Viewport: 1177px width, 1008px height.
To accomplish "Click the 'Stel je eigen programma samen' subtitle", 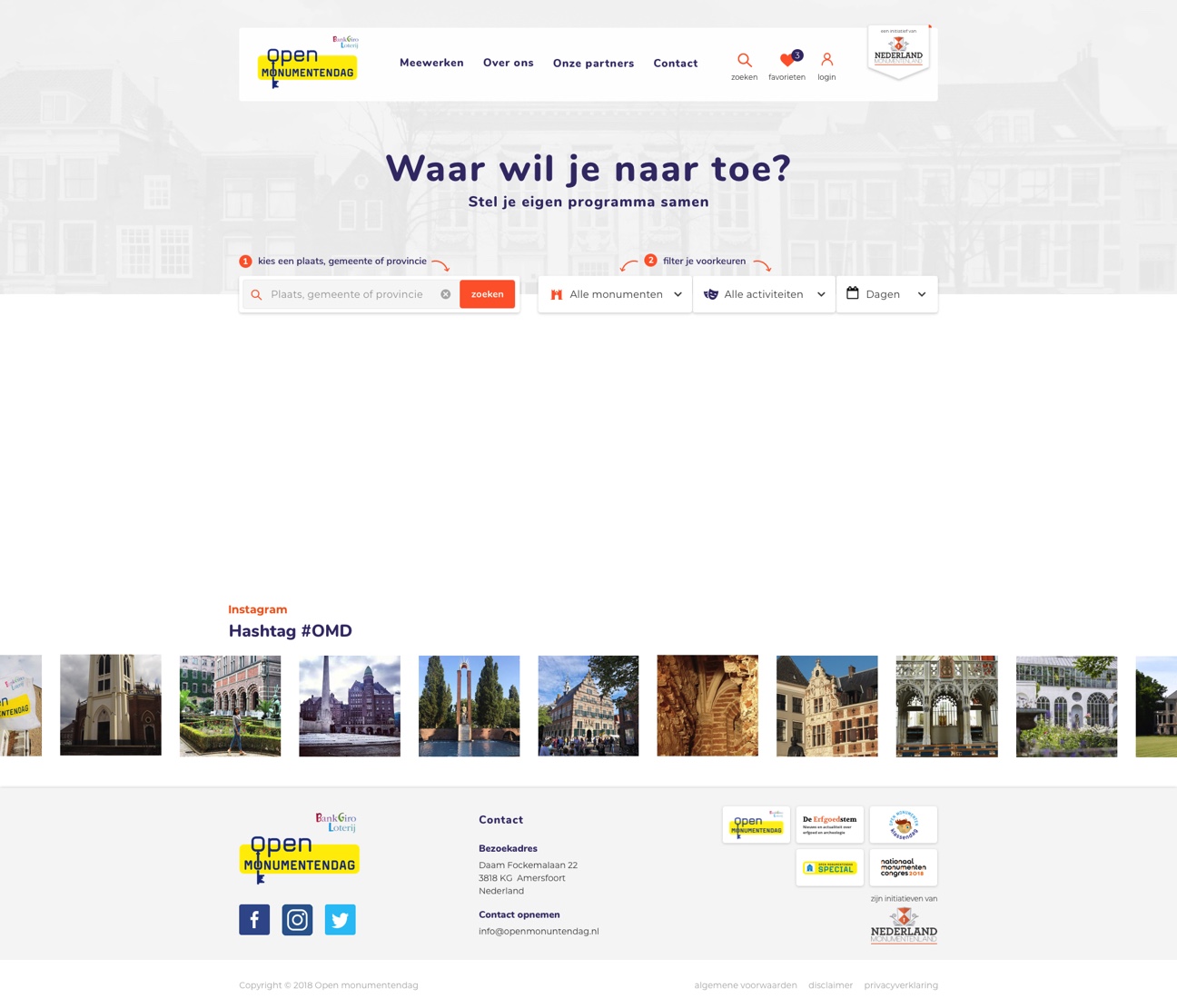I will point(588,202).
